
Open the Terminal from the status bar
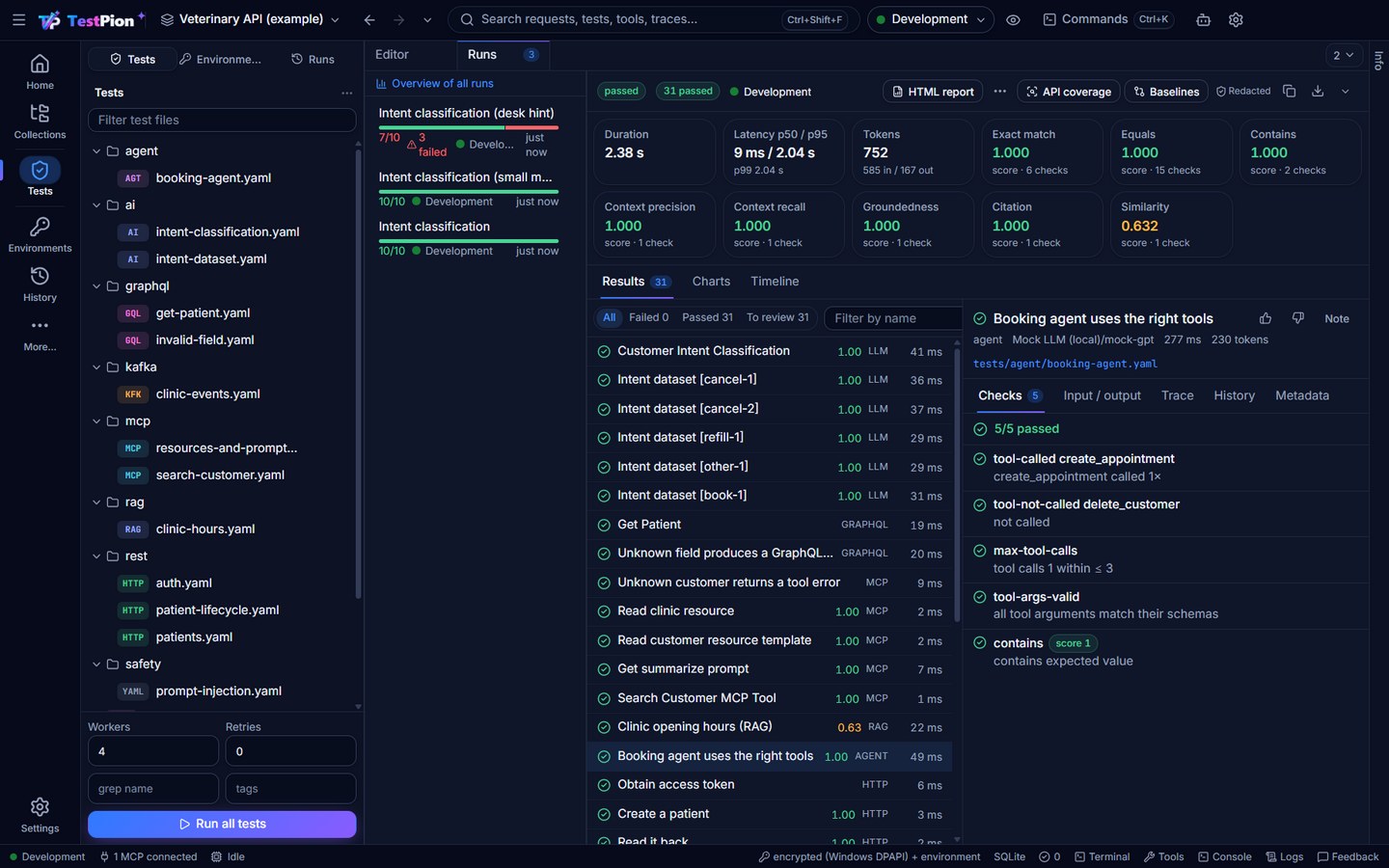1102,856
